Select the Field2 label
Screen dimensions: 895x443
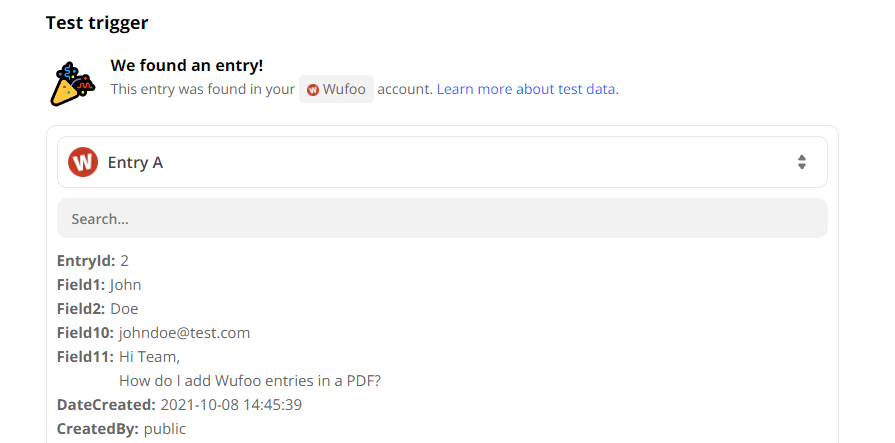pyautogui.click(x=81, y=309)
